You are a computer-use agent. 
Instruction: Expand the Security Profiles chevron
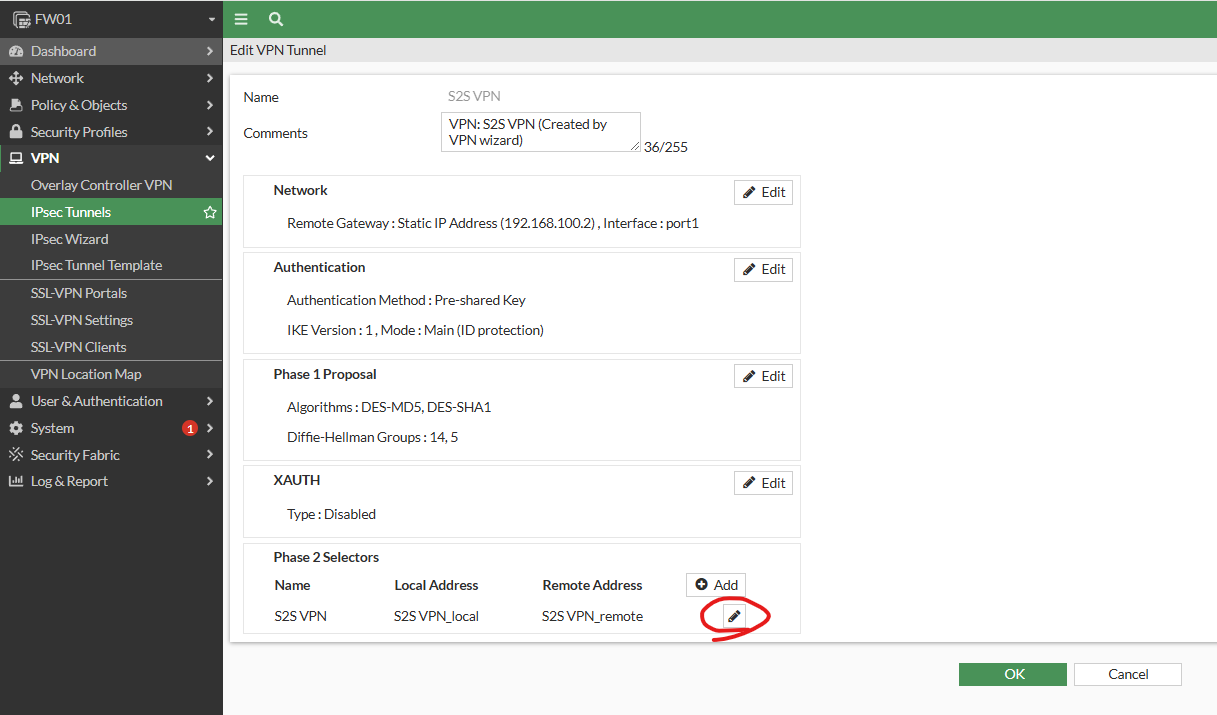click(x=210, y=132)
